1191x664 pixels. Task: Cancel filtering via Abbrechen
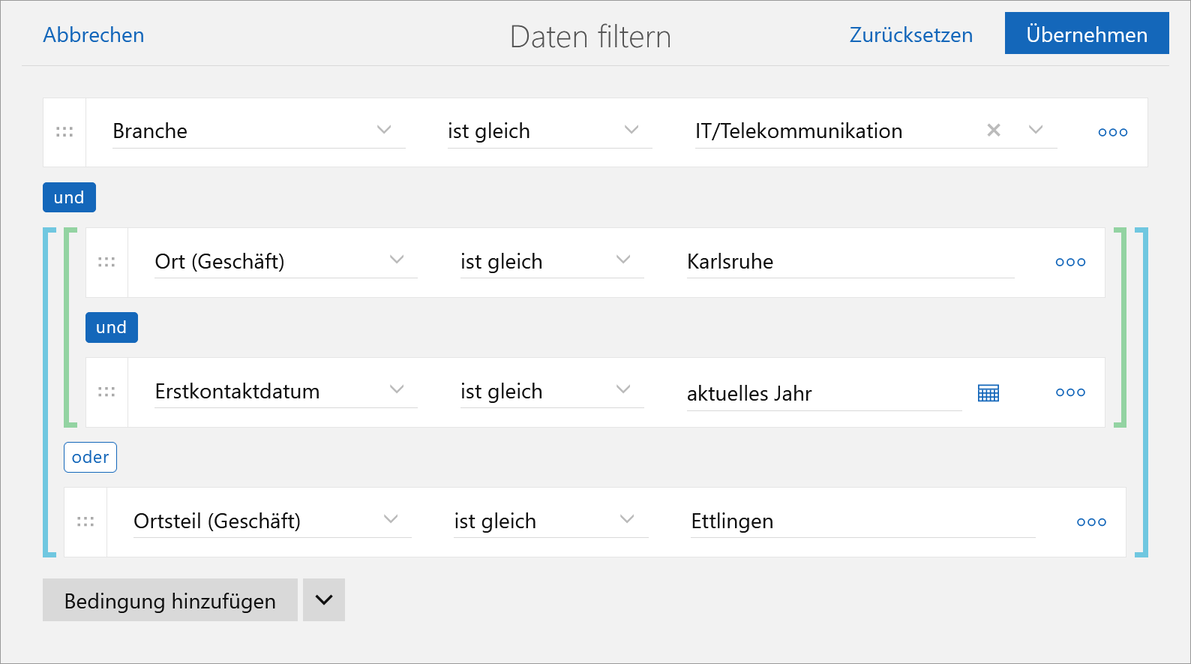point(93,34)
